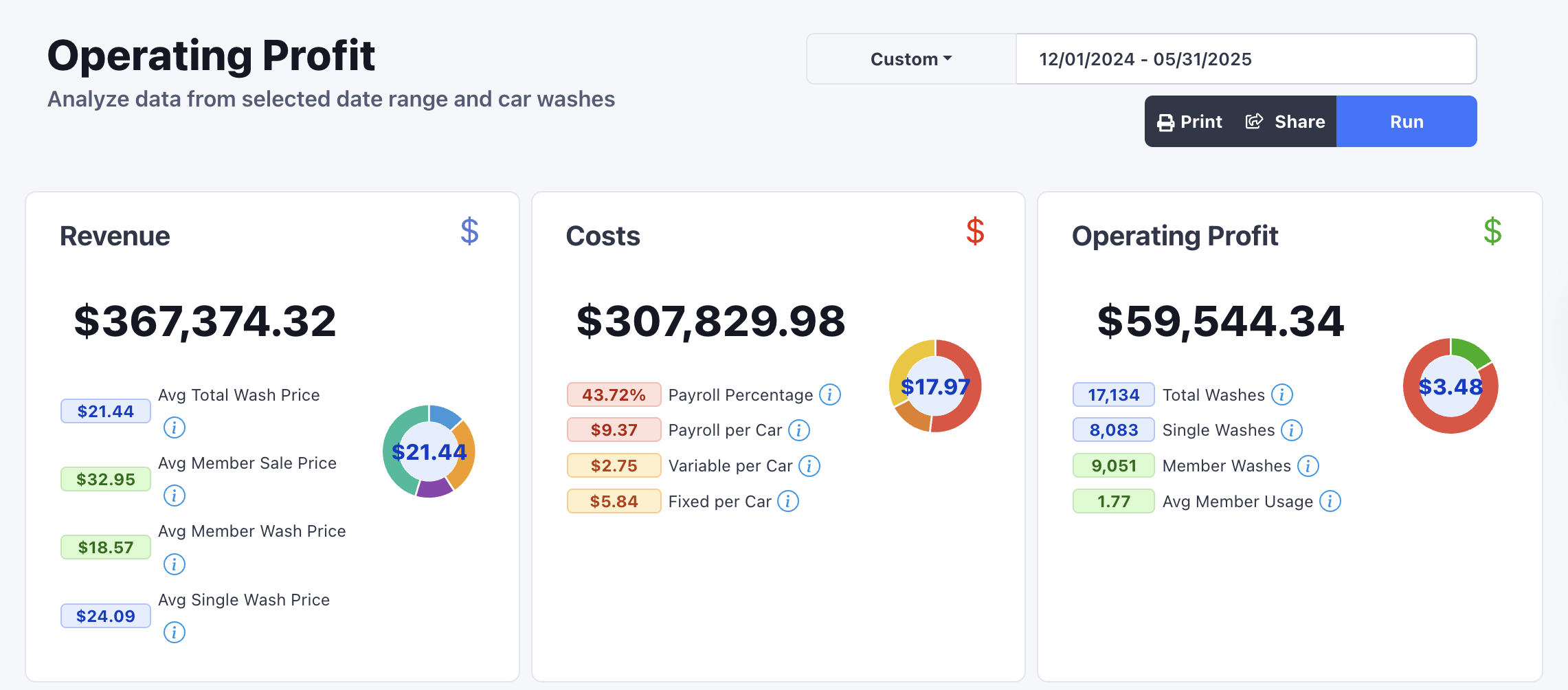Click the 8,083 badge
This screenshot has height=690, width=1568.
pos(1114,430)
